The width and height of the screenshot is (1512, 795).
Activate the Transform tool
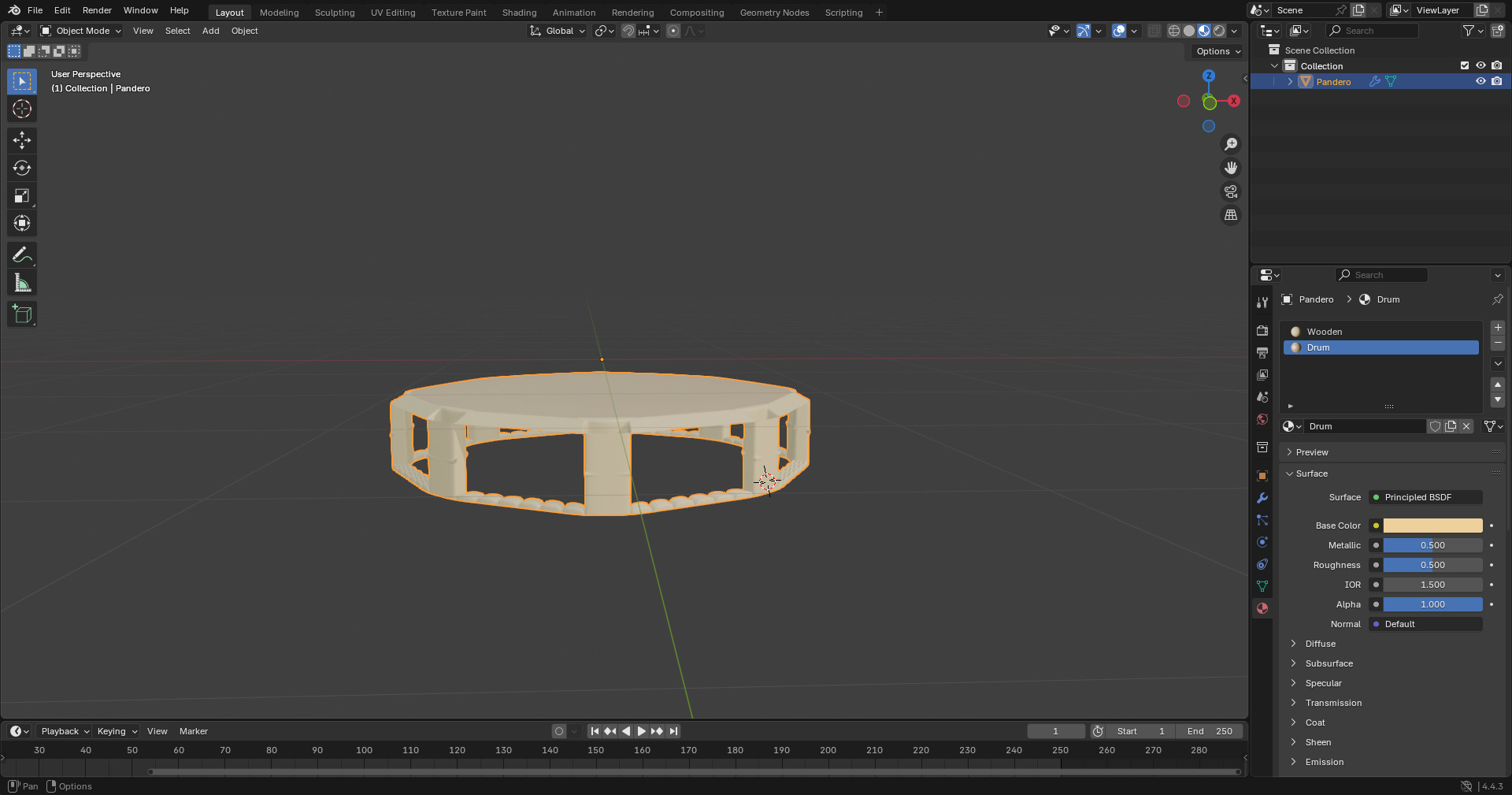point(22,223)
